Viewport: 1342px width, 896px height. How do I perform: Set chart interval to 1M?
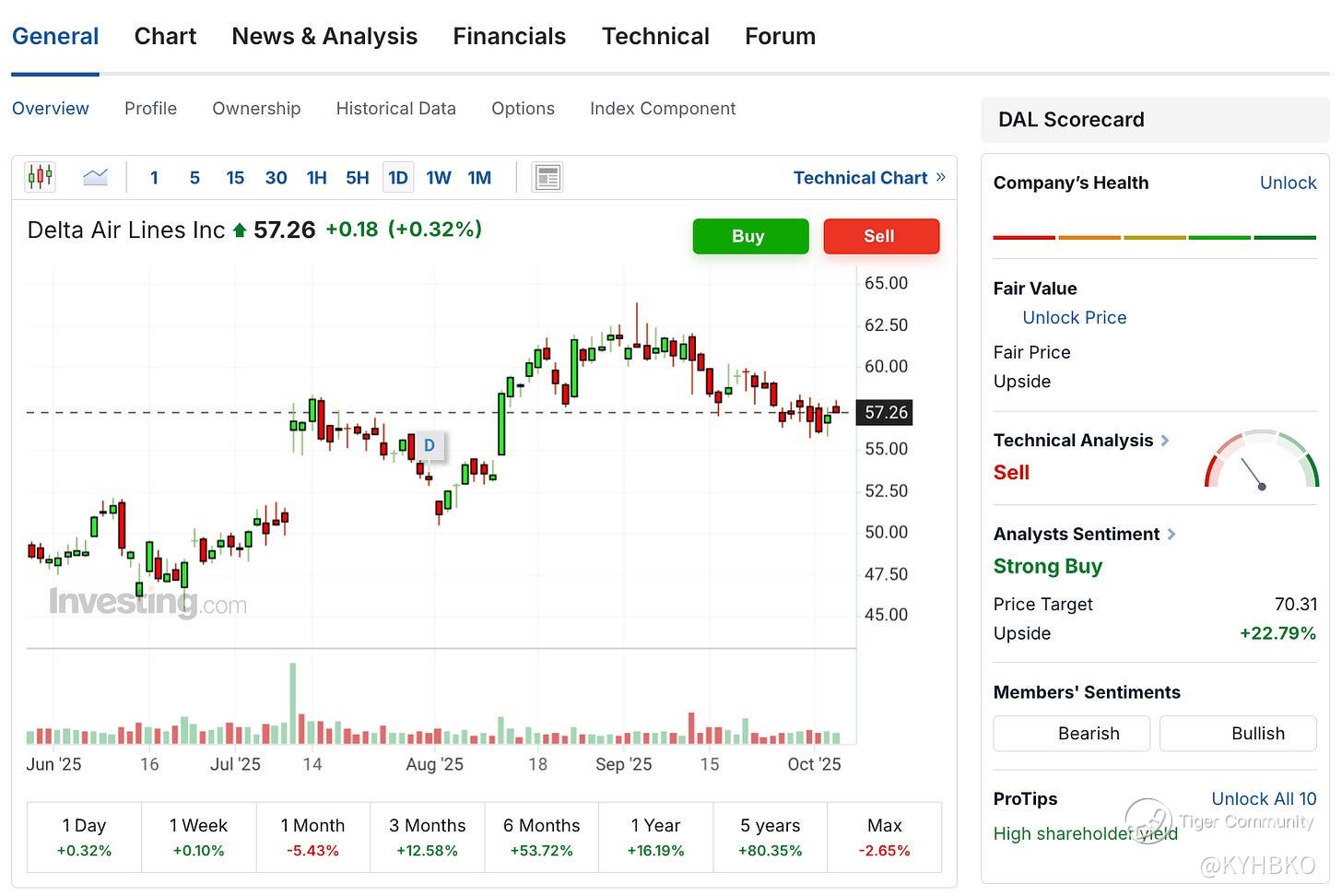pyautogui.click(x=479, y=178)
